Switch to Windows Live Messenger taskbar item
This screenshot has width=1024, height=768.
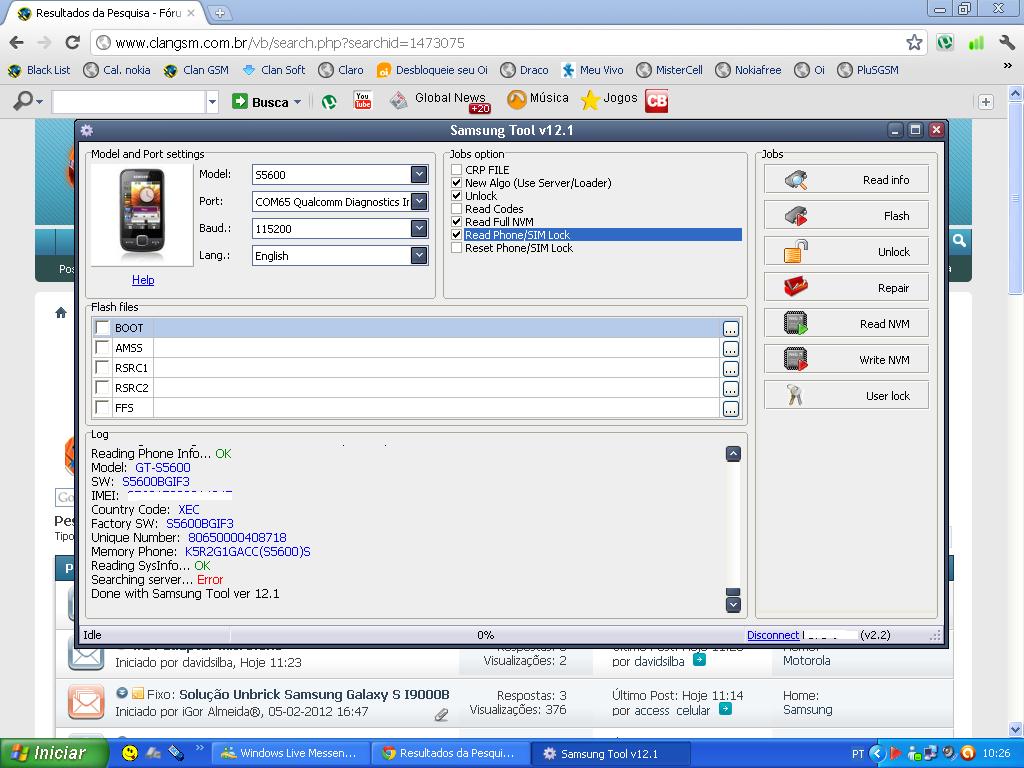click(291, 753)
